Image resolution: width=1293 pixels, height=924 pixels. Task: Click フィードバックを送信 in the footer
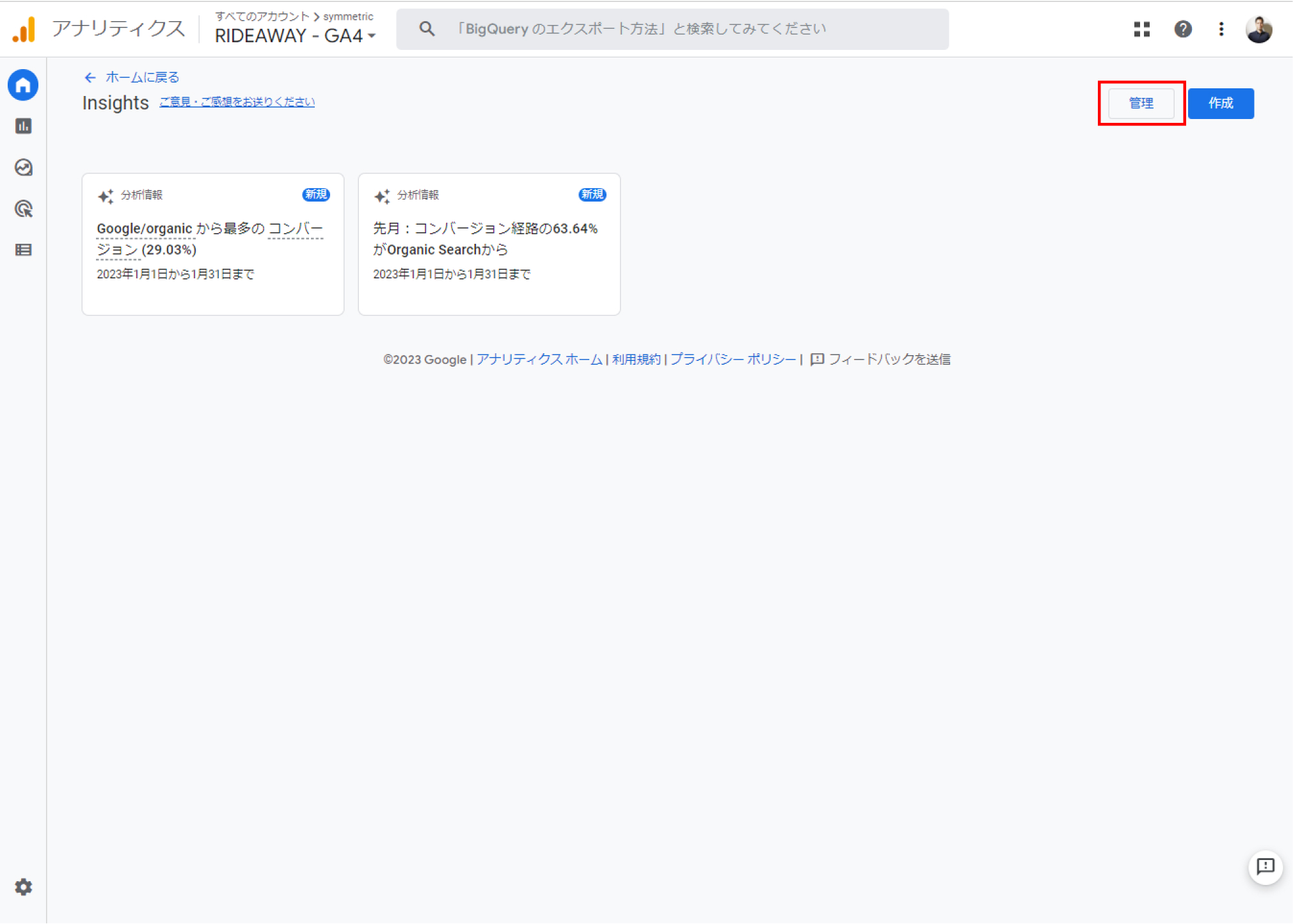(889, 360)
